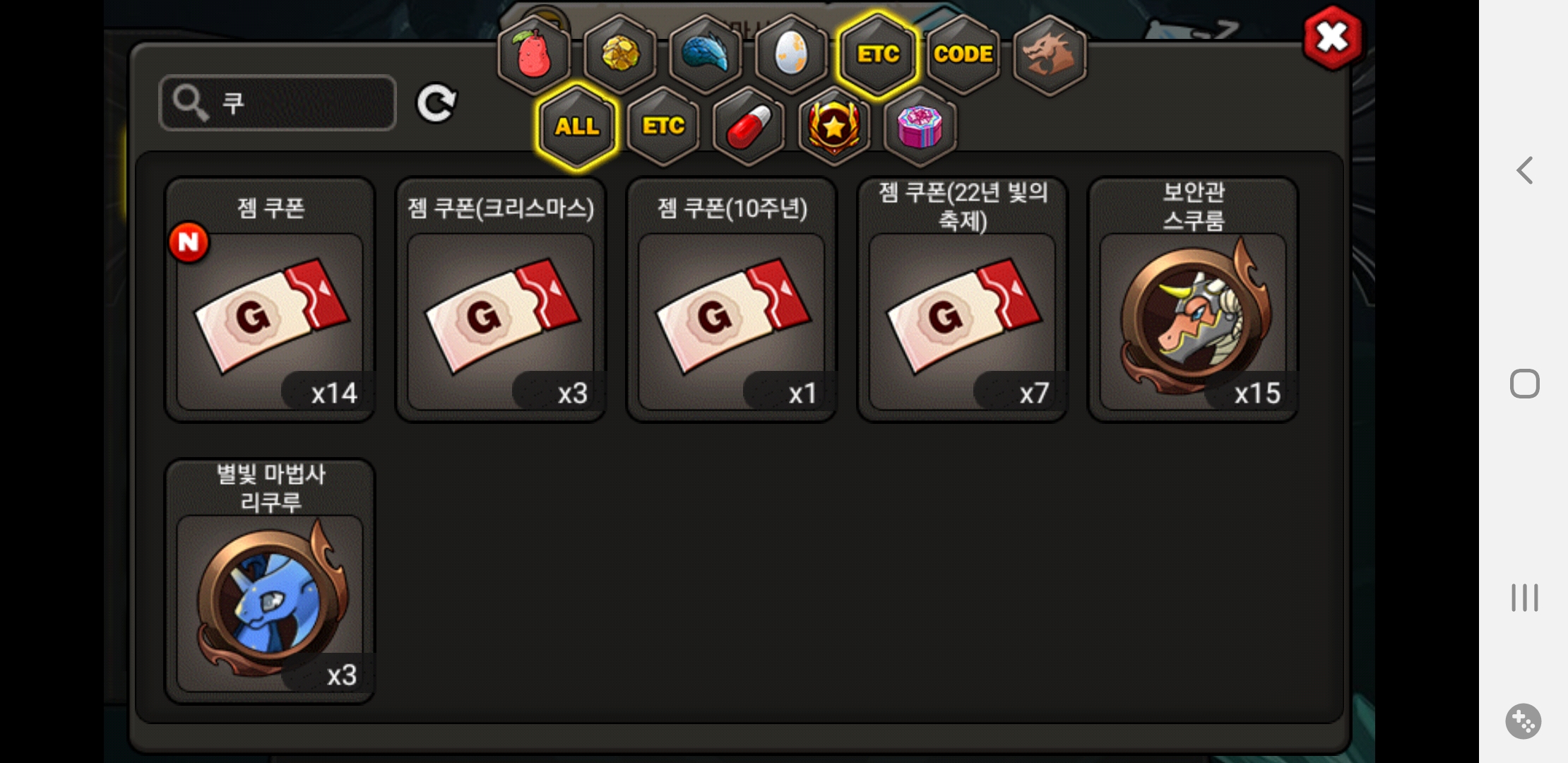Select the lower ETC sub-filter hexagon
Screen dimensions: 1568x763
click(x=663, y=126)
